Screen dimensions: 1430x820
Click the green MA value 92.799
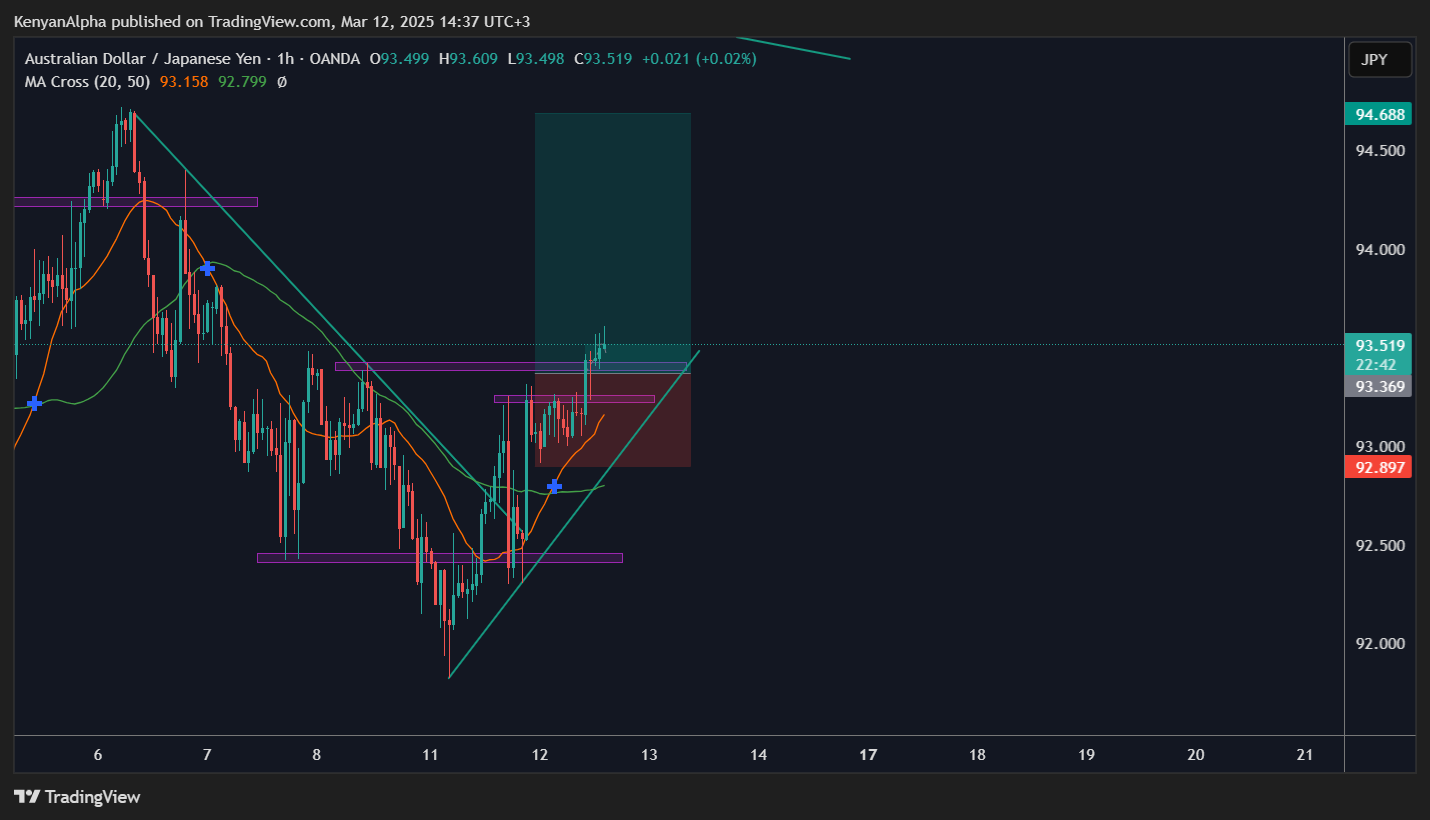242,82
